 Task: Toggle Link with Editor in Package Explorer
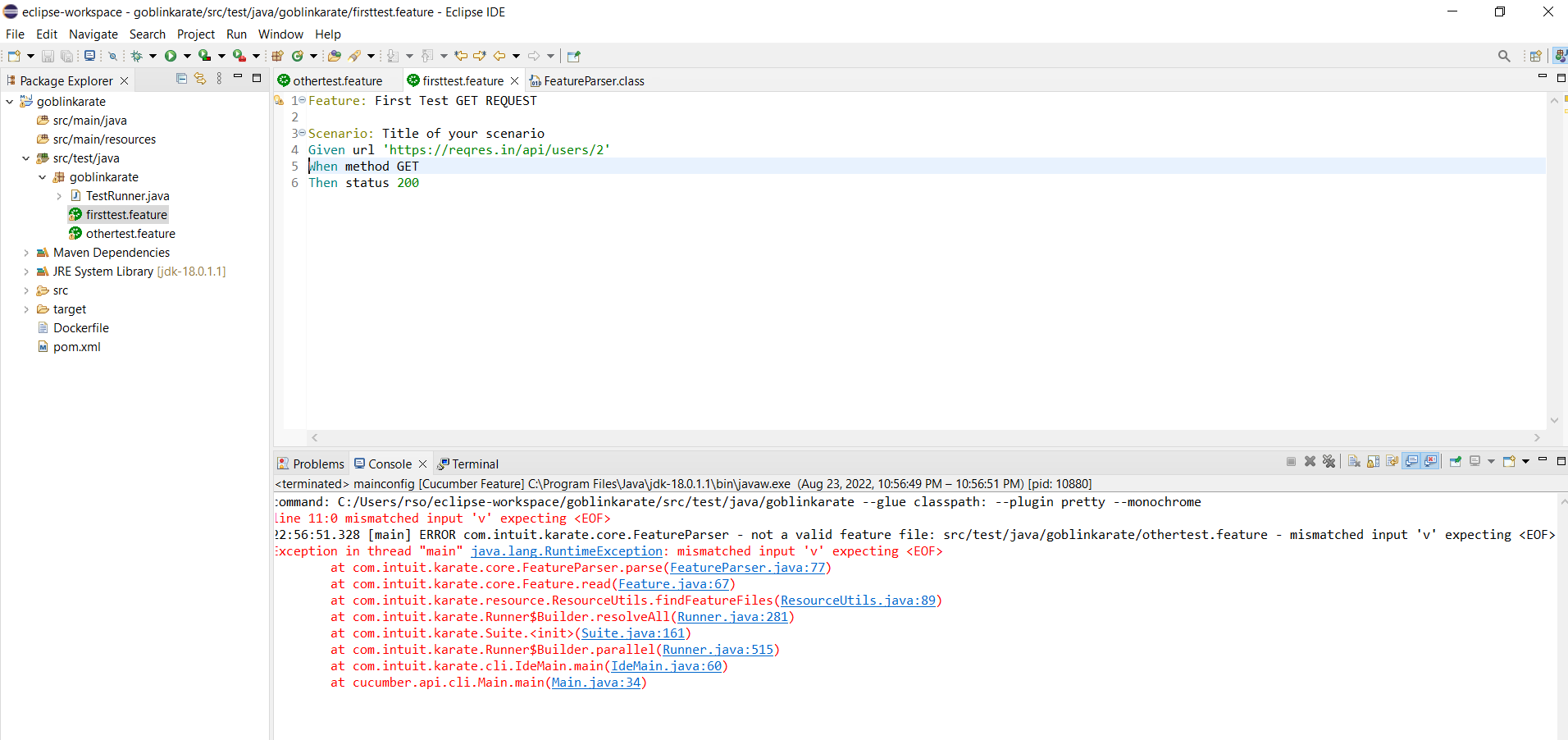pyautogui.click(x=201, y=79)
